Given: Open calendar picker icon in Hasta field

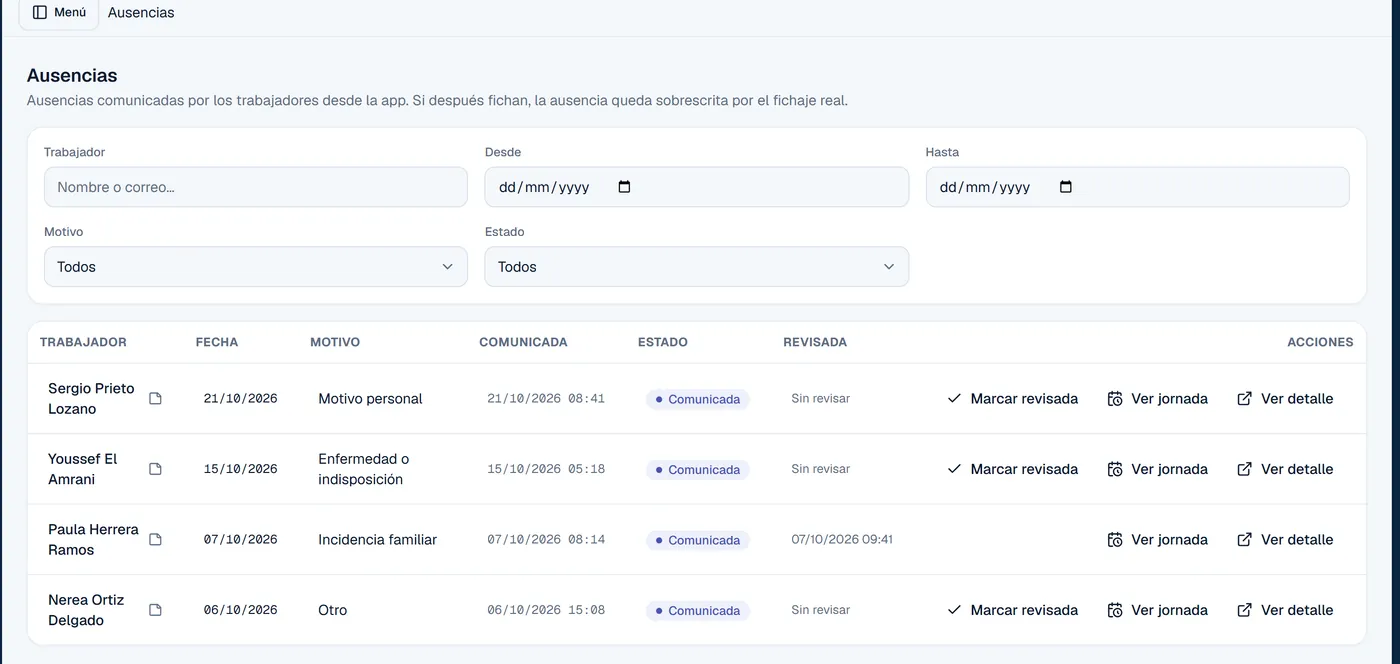Looking at the screenshot, I should click(1066, 187).
